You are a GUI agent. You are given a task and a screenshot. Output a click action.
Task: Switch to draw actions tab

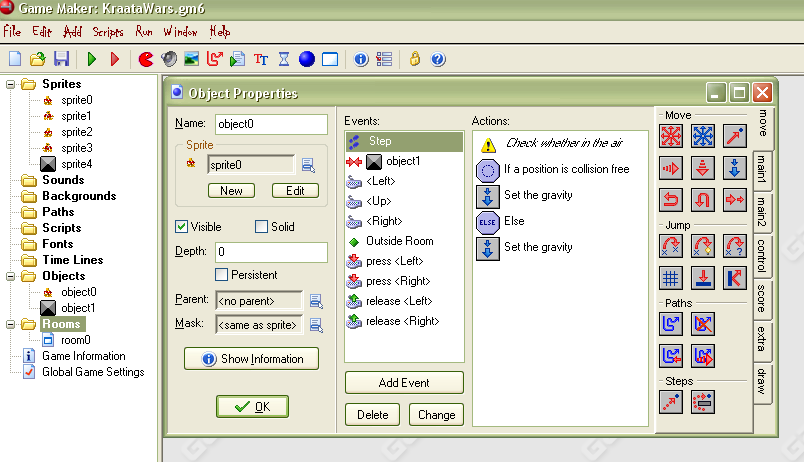(762, 381)
